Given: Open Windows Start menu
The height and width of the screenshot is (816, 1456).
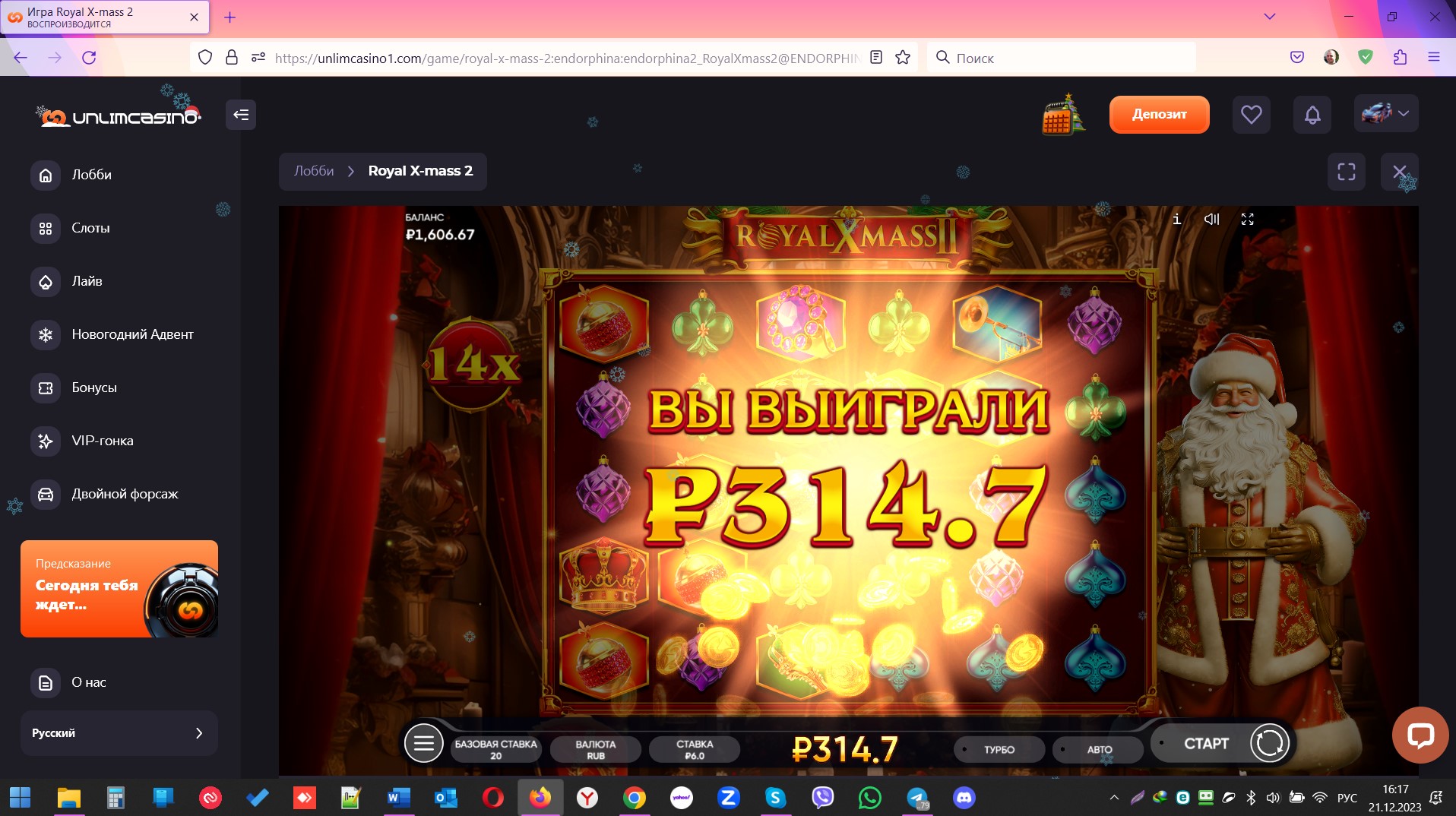Looking at the screenshot, I should point(20,798).
